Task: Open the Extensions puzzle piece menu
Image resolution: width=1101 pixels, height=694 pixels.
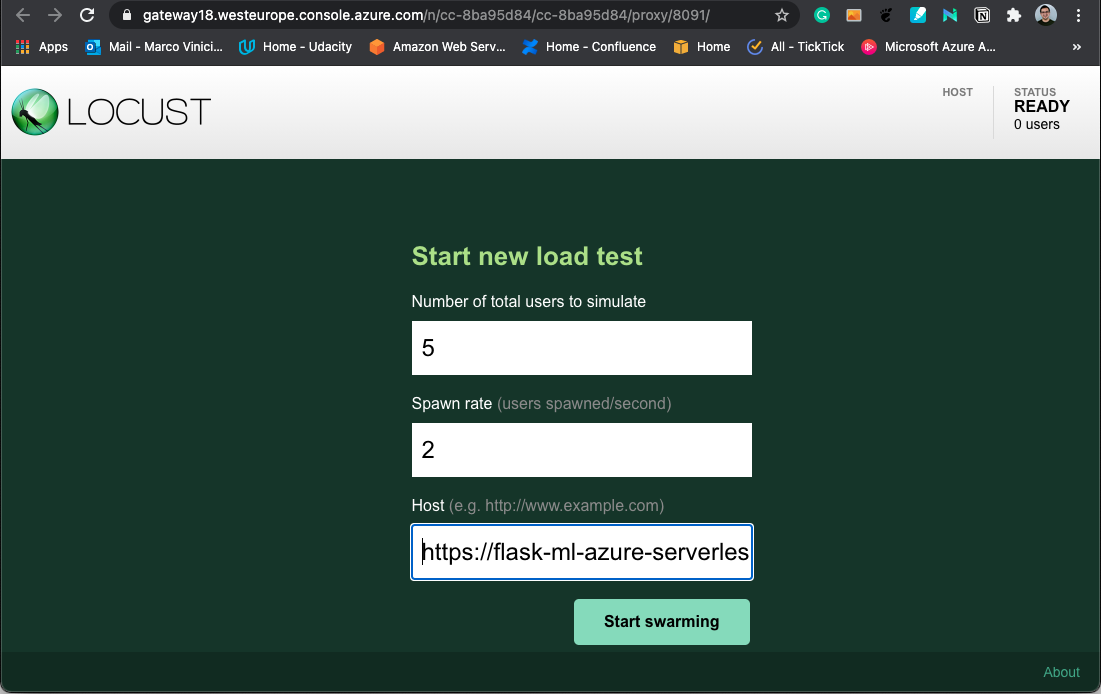Action: click(x=1013, y=15)
